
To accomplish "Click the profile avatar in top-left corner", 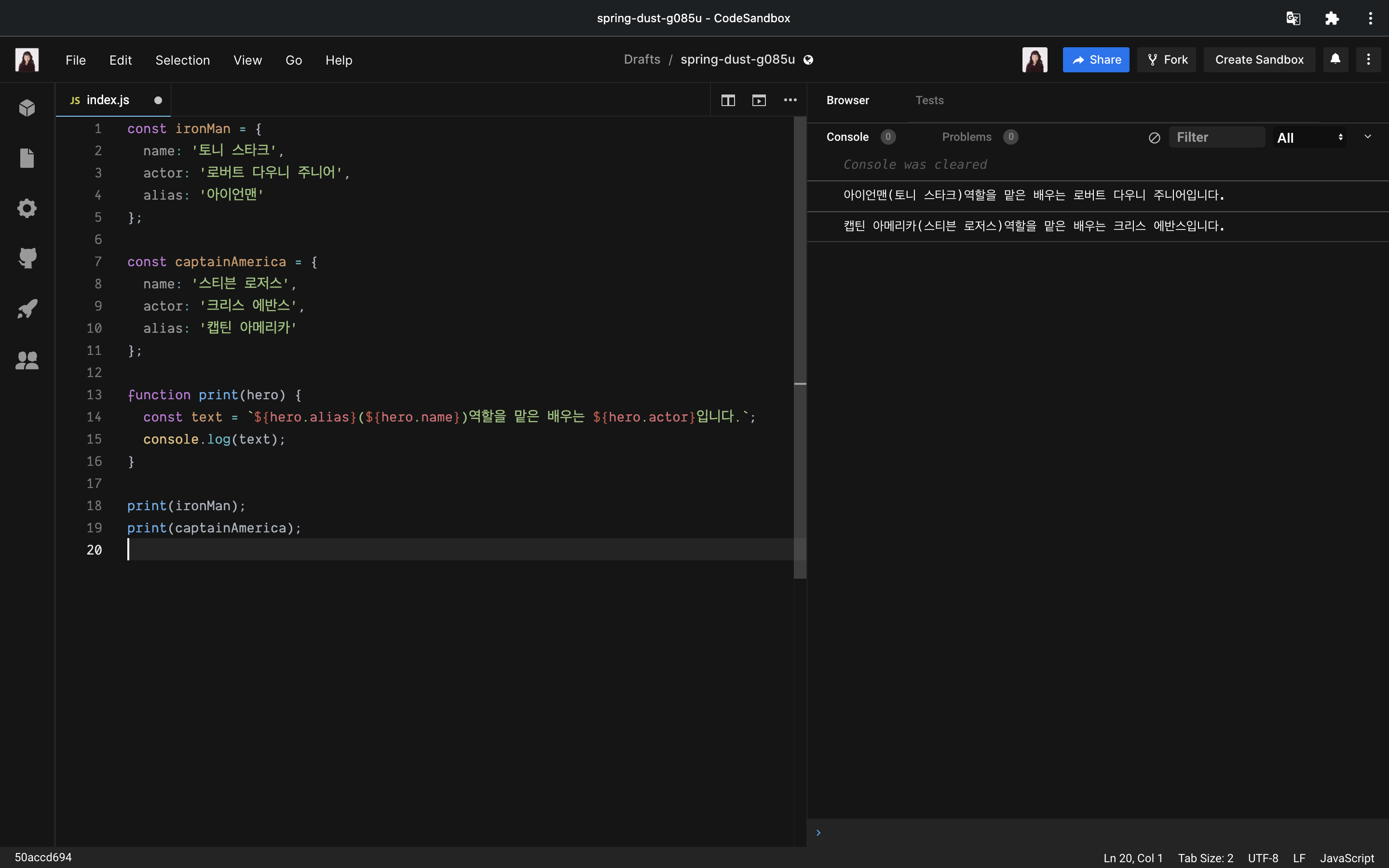I will pyautogui.click(x=27, y=60).
